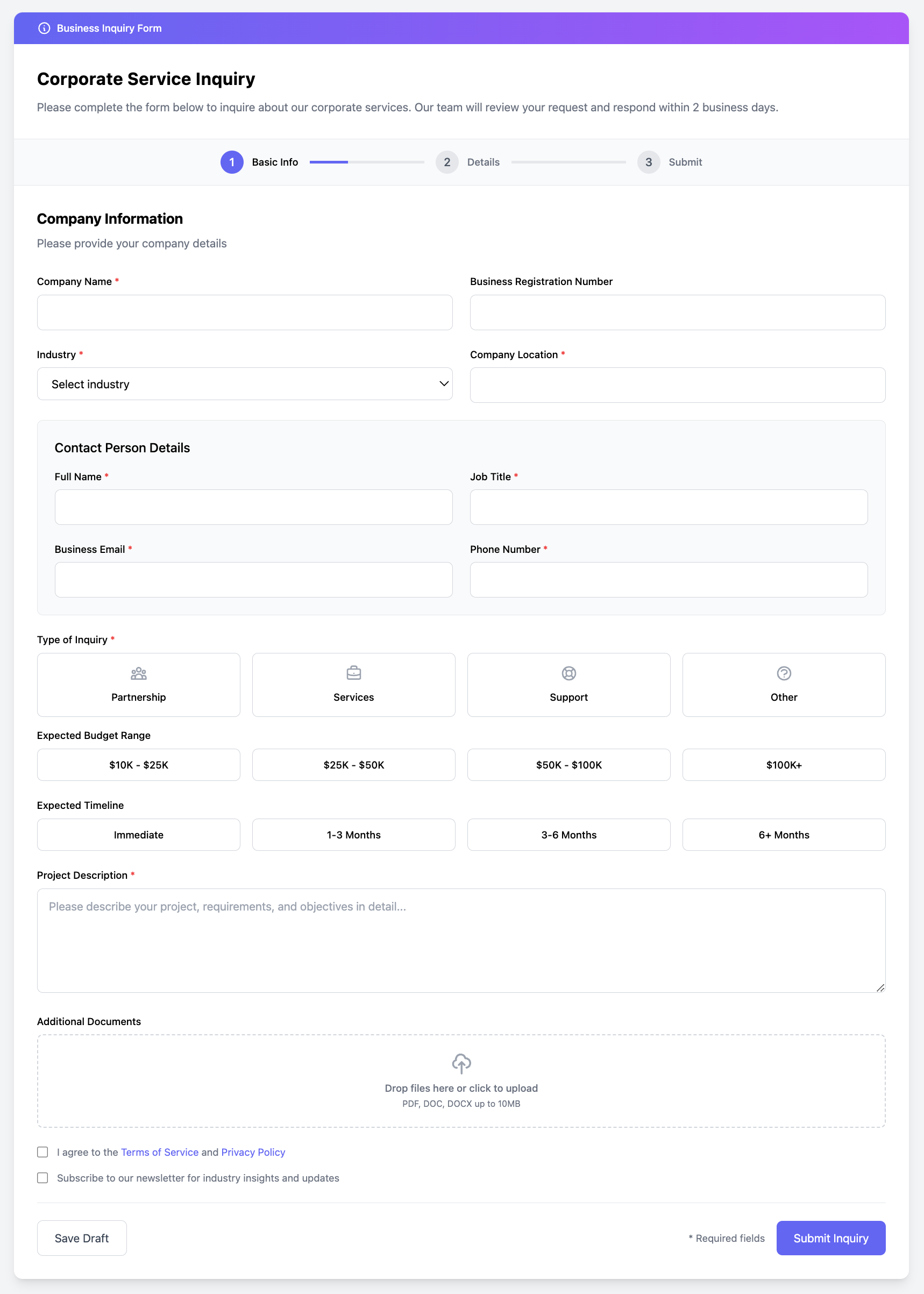
Task: Click the 'Additional Documents' label
Action: pyautogui.click(x=89, y=1021)
